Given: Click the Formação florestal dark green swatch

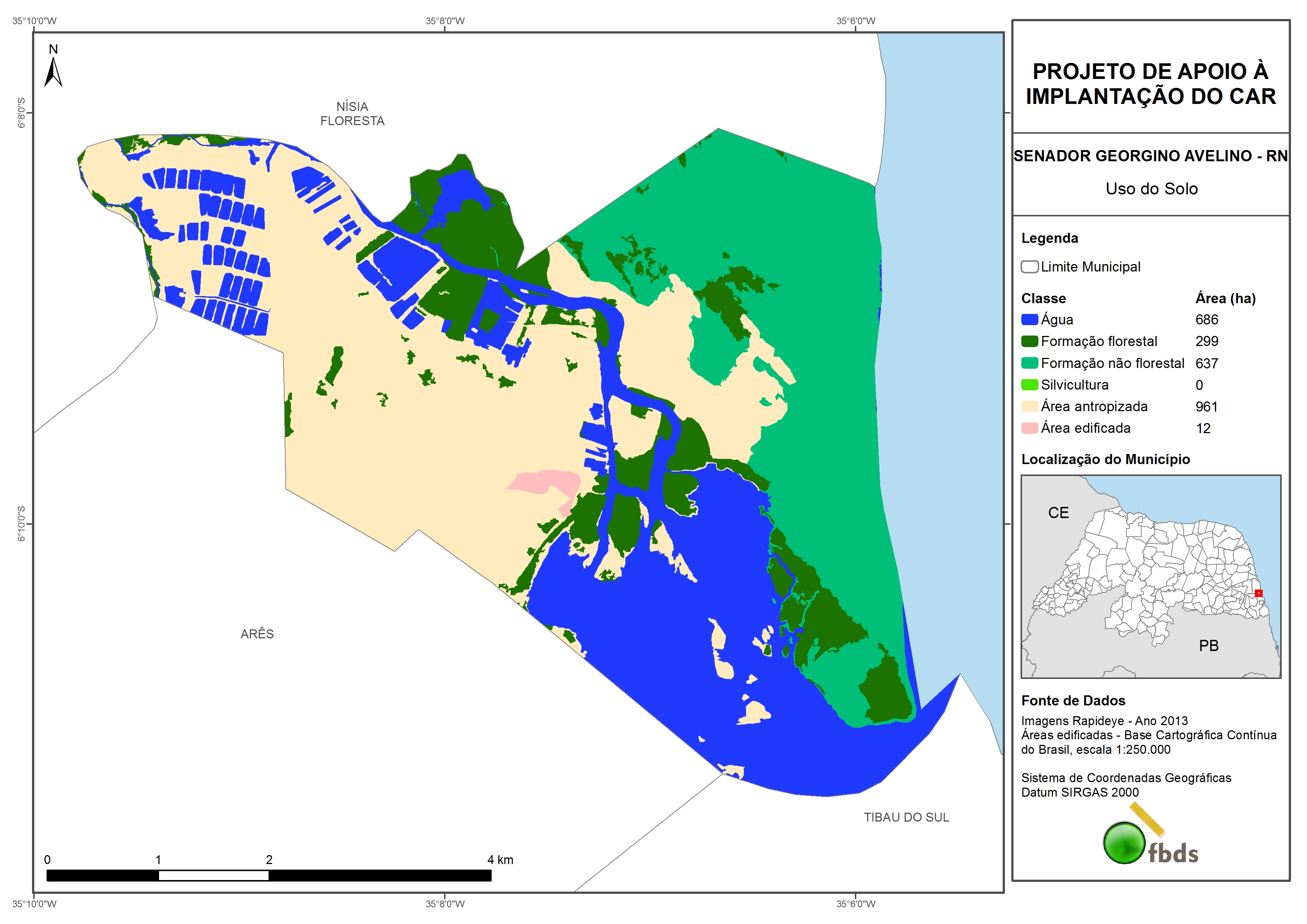Looking at the screenshot, I should (x=1029, y=342).
